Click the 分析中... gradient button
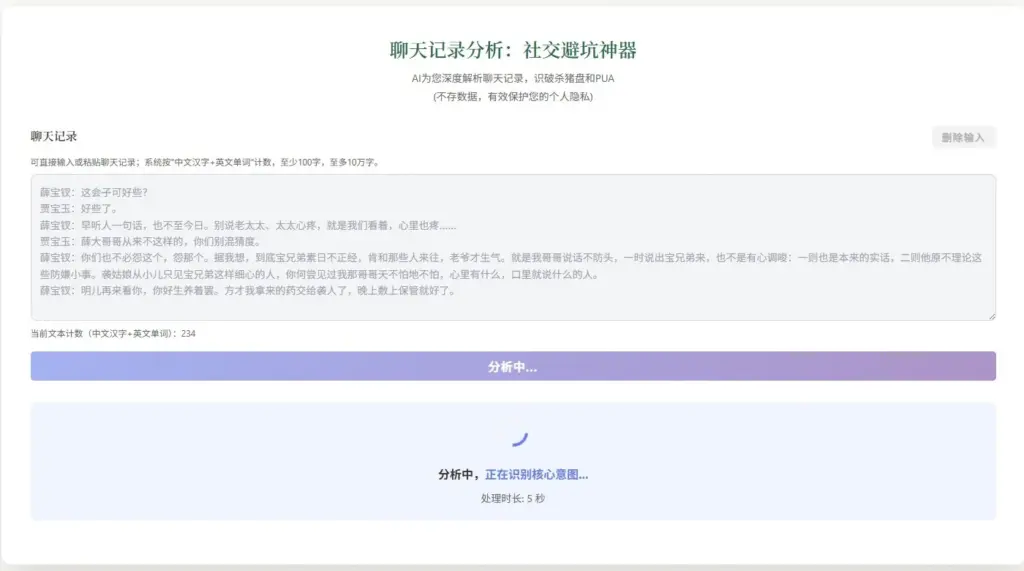This screenshot has height=571, width=1024. [513, 367]
